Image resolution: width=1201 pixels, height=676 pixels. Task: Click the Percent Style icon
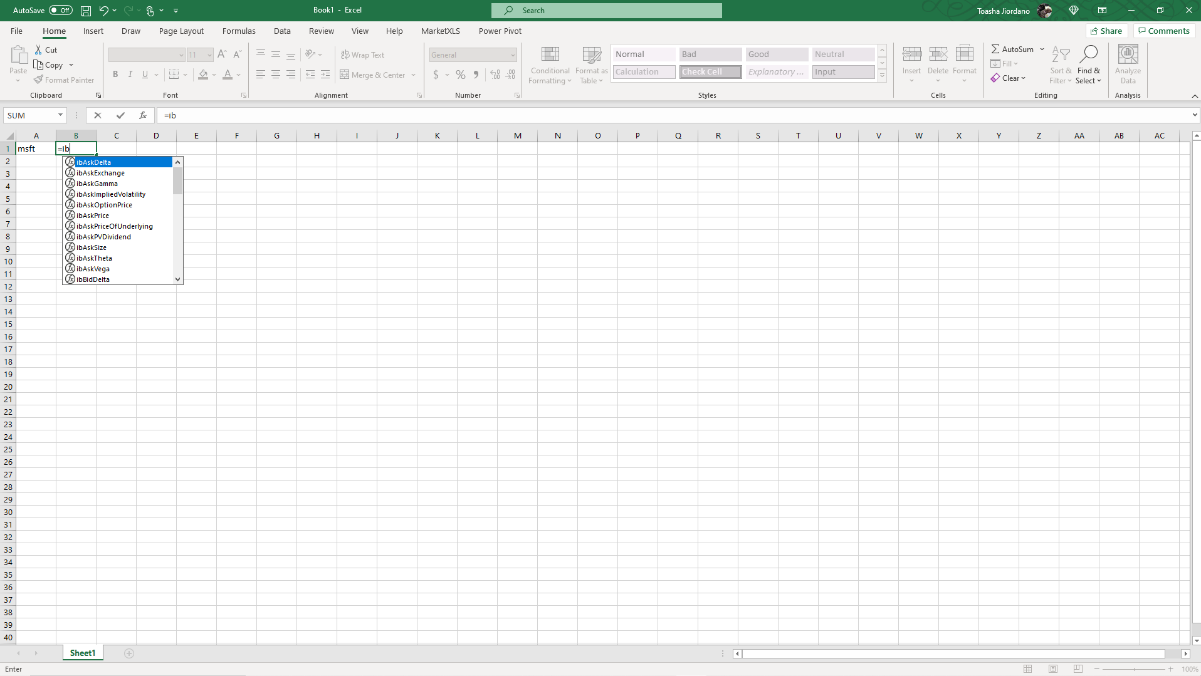(x=460, y=74)
